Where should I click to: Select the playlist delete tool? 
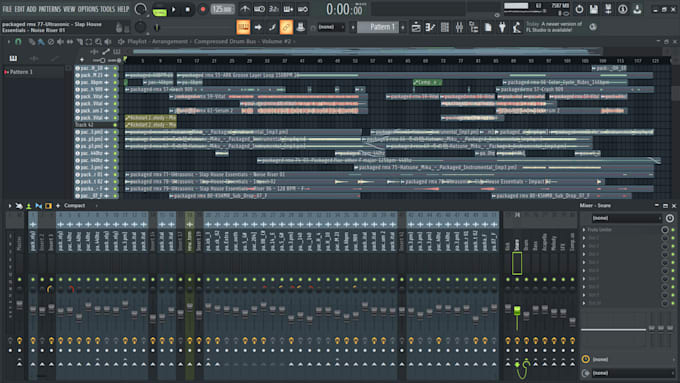(x=51, y=42)
